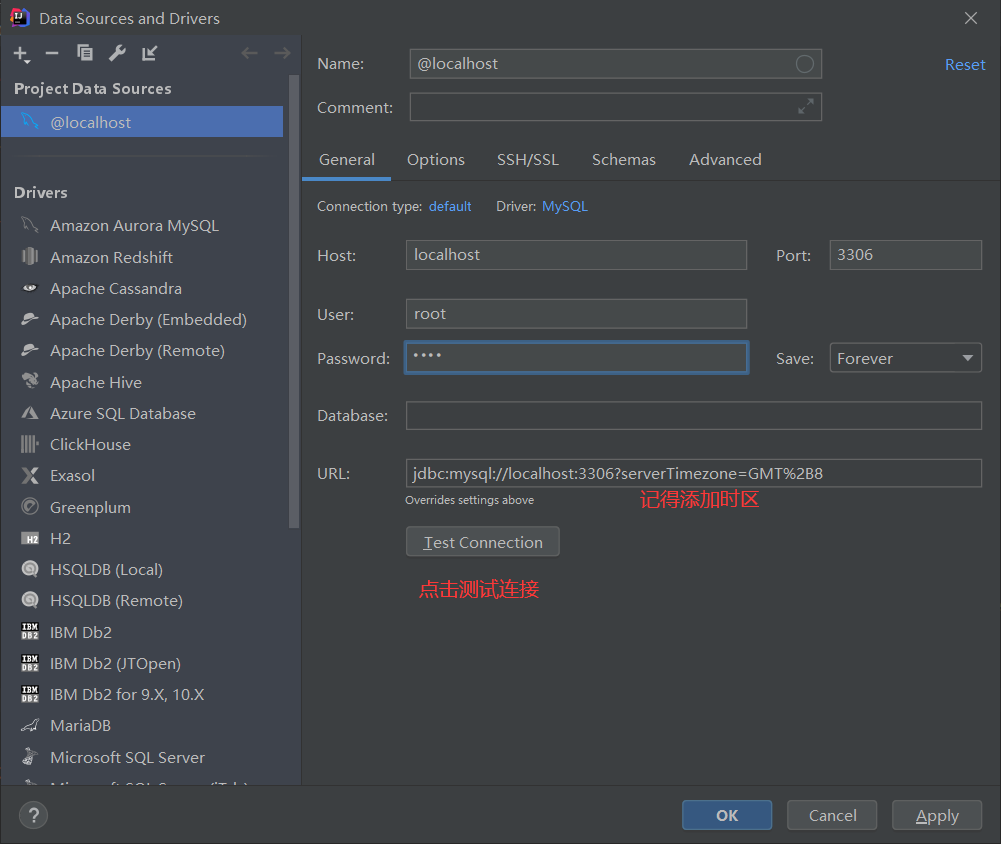The image size is (1001, 844).
Task: Focus the Password field
Action: 576,358
